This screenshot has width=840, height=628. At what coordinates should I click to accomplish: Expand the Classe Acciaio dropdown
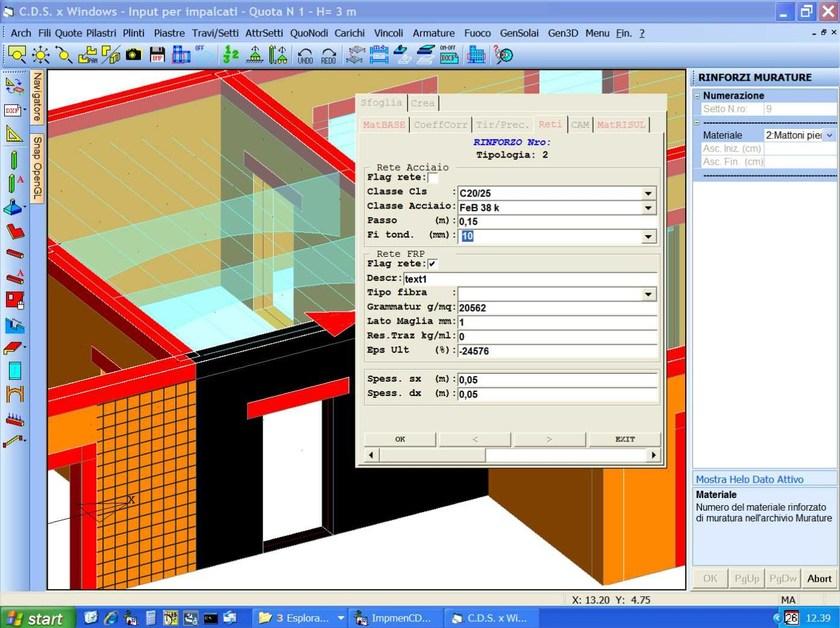point(648,208)
